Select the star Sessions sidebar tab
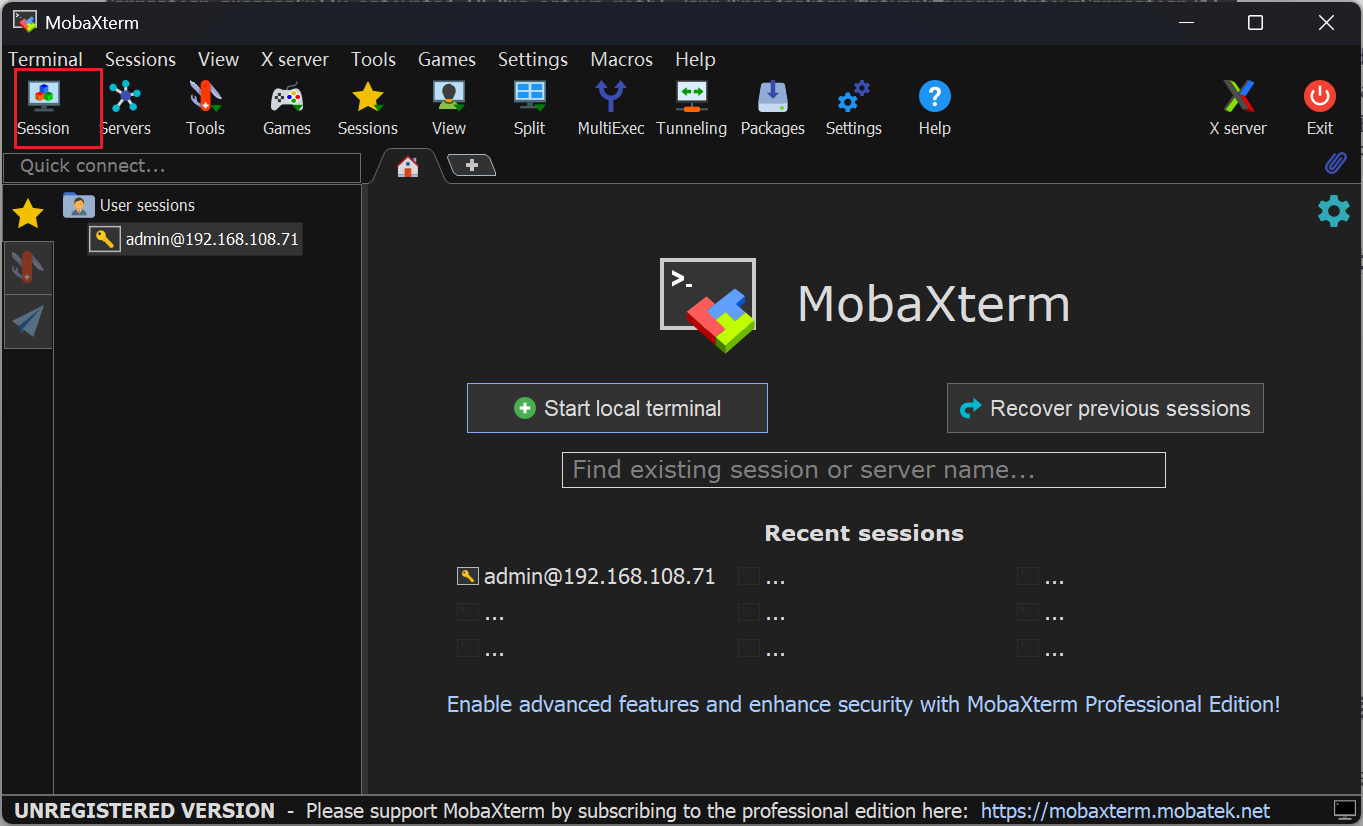The height and width of the screenshot is (826, 1363). point(28,213)
